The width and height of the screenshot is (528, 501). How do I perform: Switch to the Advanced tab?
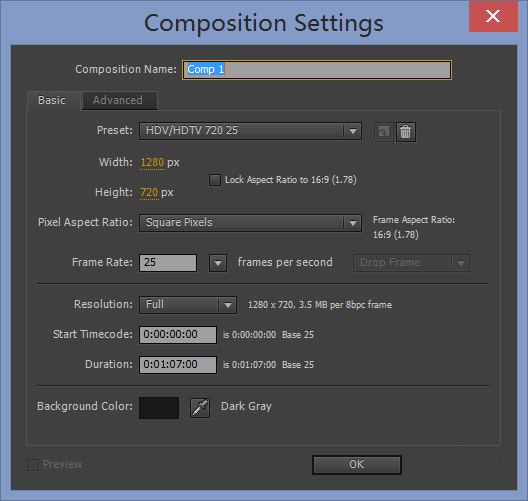tap(120, 100)
